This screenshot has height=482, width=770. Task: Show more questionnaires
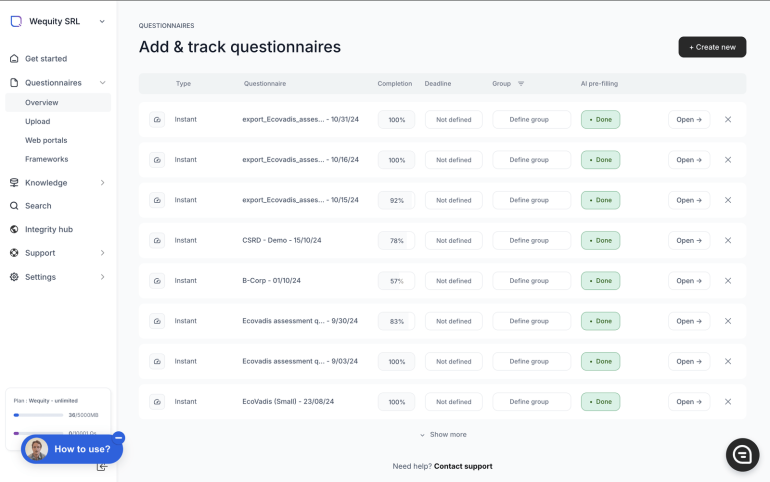point(442,435)
